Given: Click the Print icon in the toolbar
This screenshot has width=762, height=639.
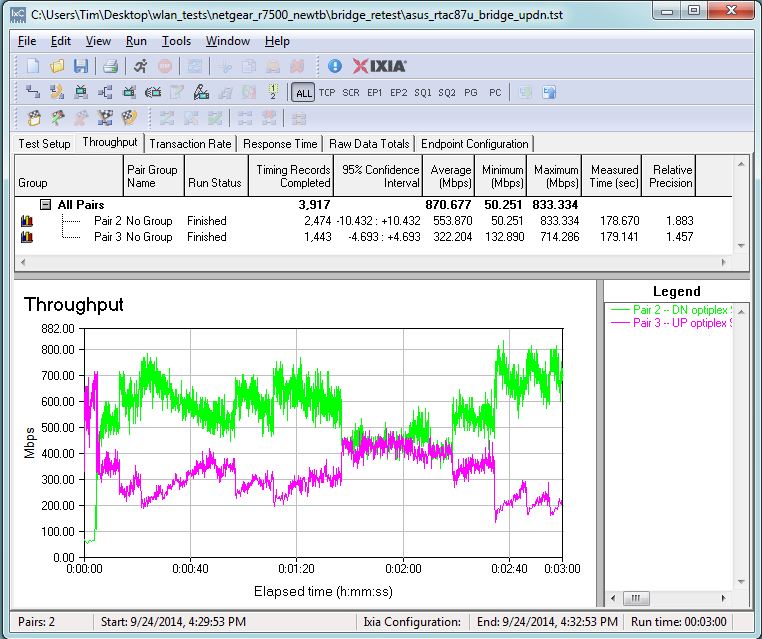Looking at the screenshot, I should (x=110, y=66).
